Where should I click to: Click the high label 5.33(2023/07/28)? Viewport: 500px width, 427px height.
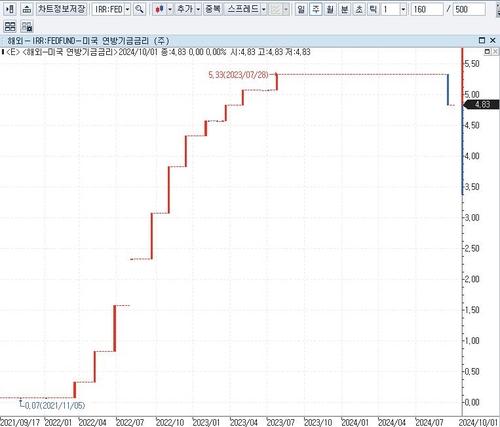coord(238,75)
